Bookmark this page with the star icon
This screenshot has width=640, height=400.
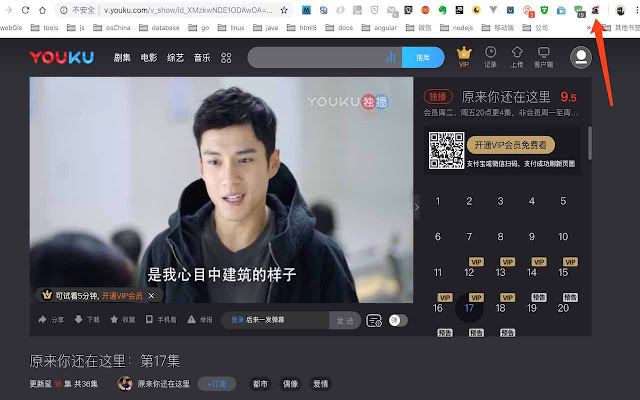[x=284, y=10]
